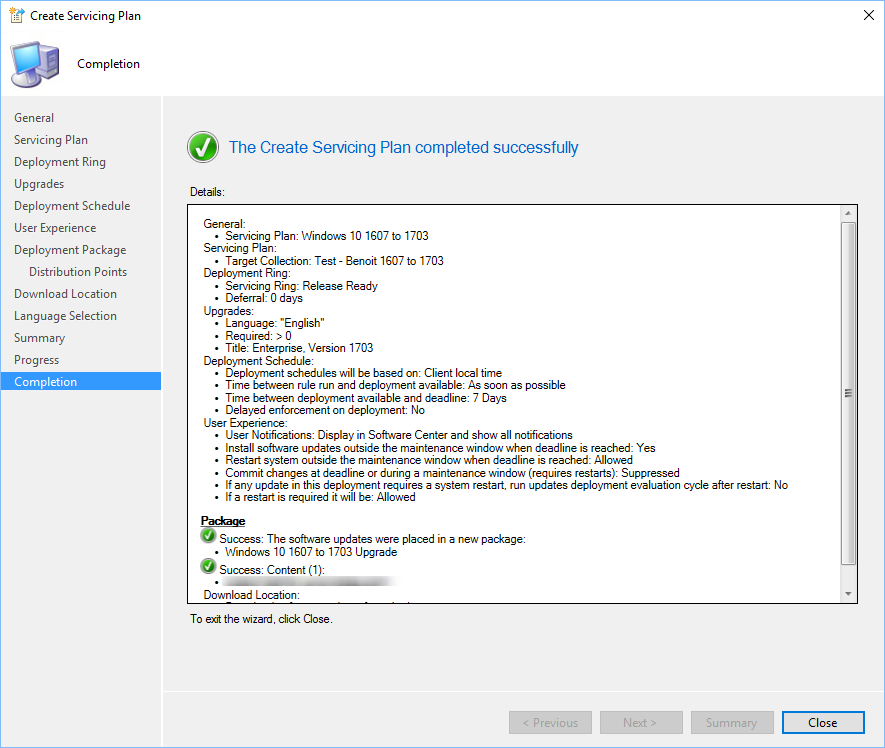Click 'Deferral: 0 days' line

[x=264, y=298]
